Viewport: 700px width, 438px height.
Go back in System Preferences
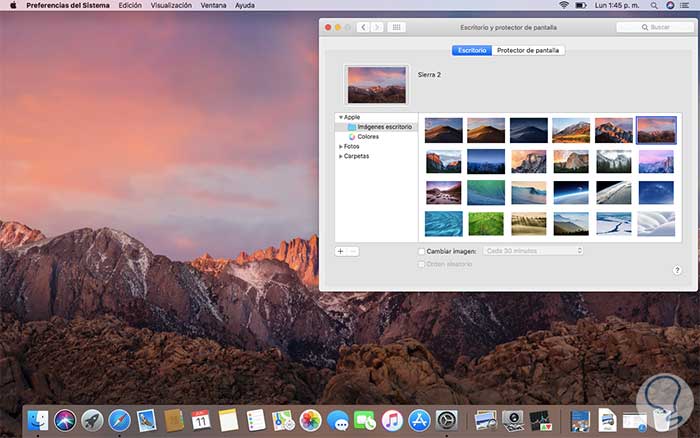[x=363, y=27]
